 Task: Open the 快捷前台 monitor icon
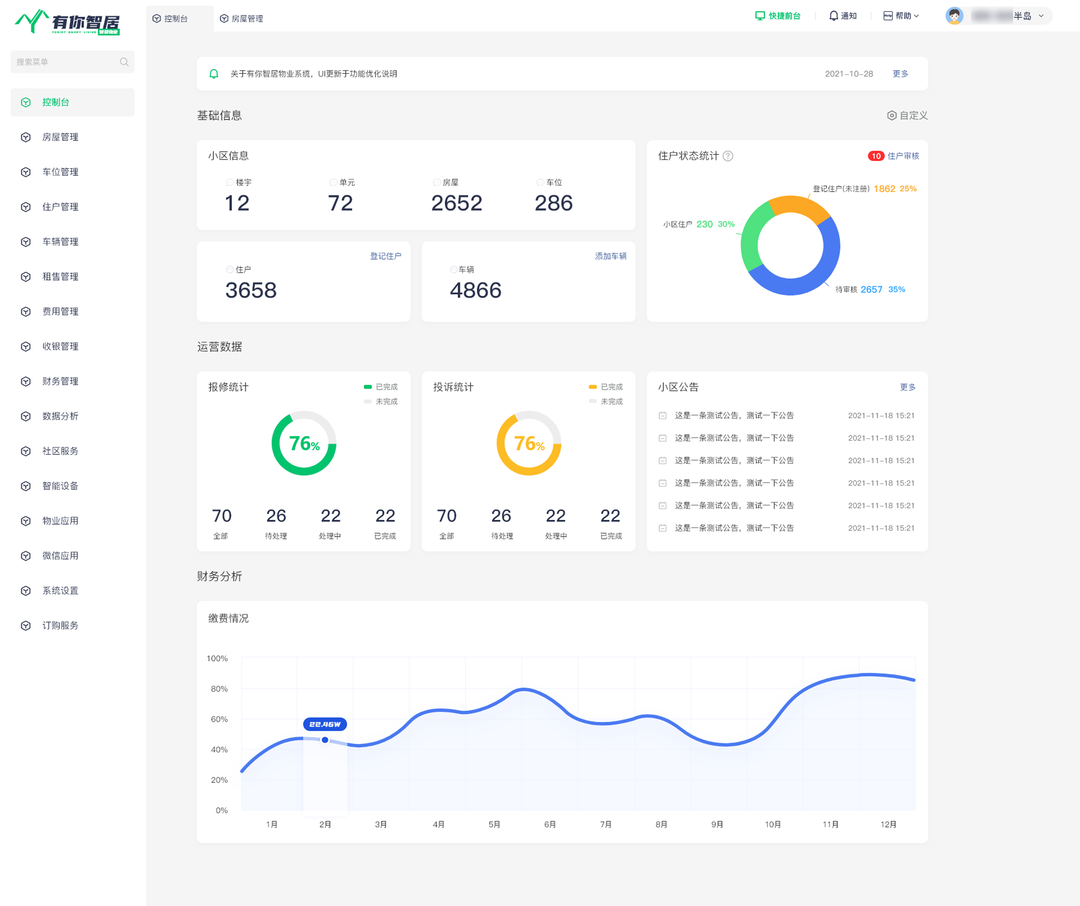click(760, 16)
